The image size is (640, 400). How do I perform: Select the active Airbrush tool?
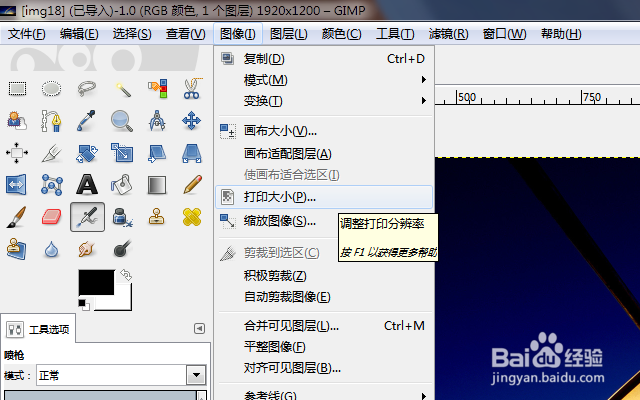pos(87,217)
